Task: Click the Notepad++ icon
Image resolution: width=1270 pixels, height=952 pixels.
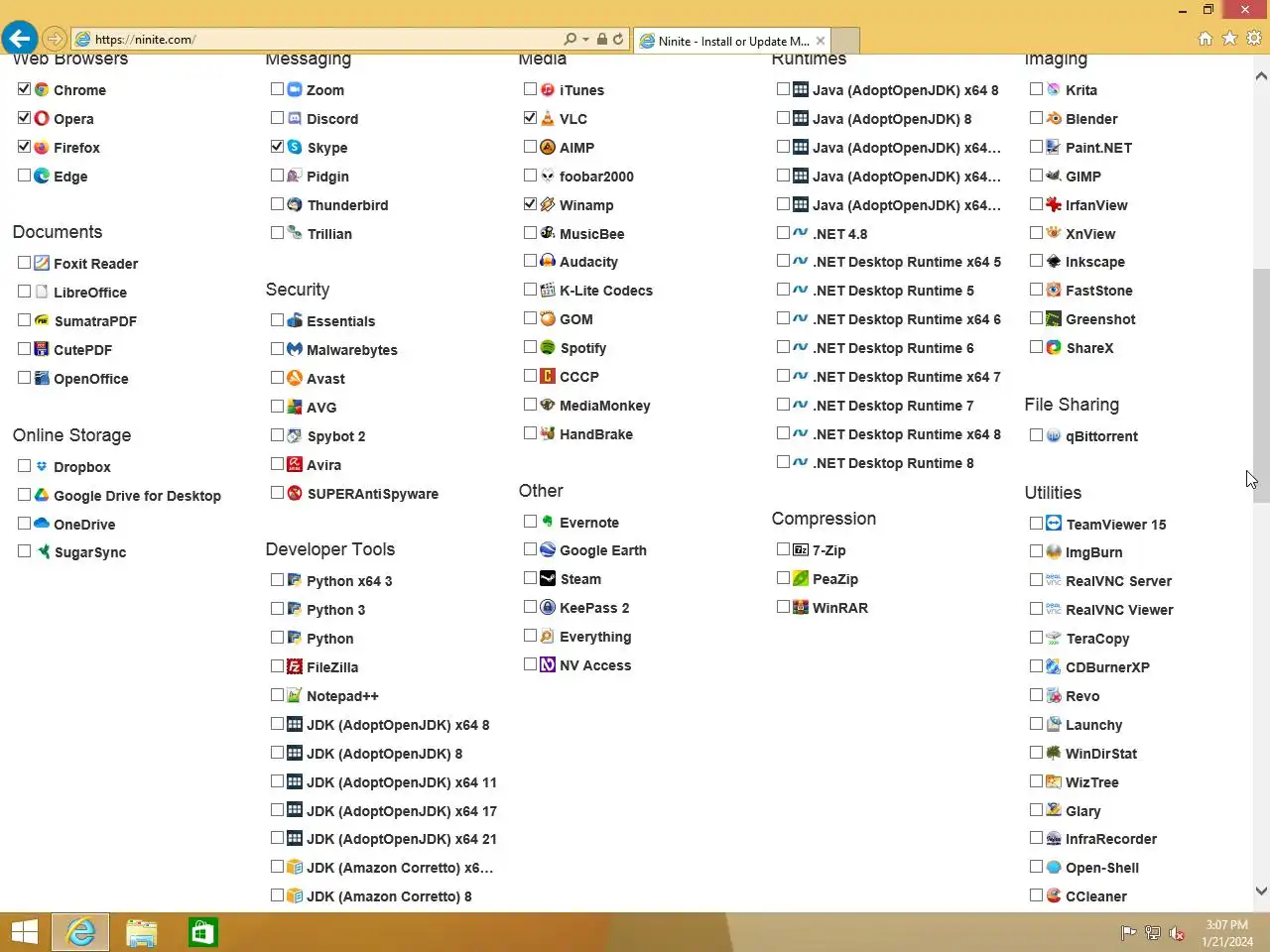Action: coord(295,695)
